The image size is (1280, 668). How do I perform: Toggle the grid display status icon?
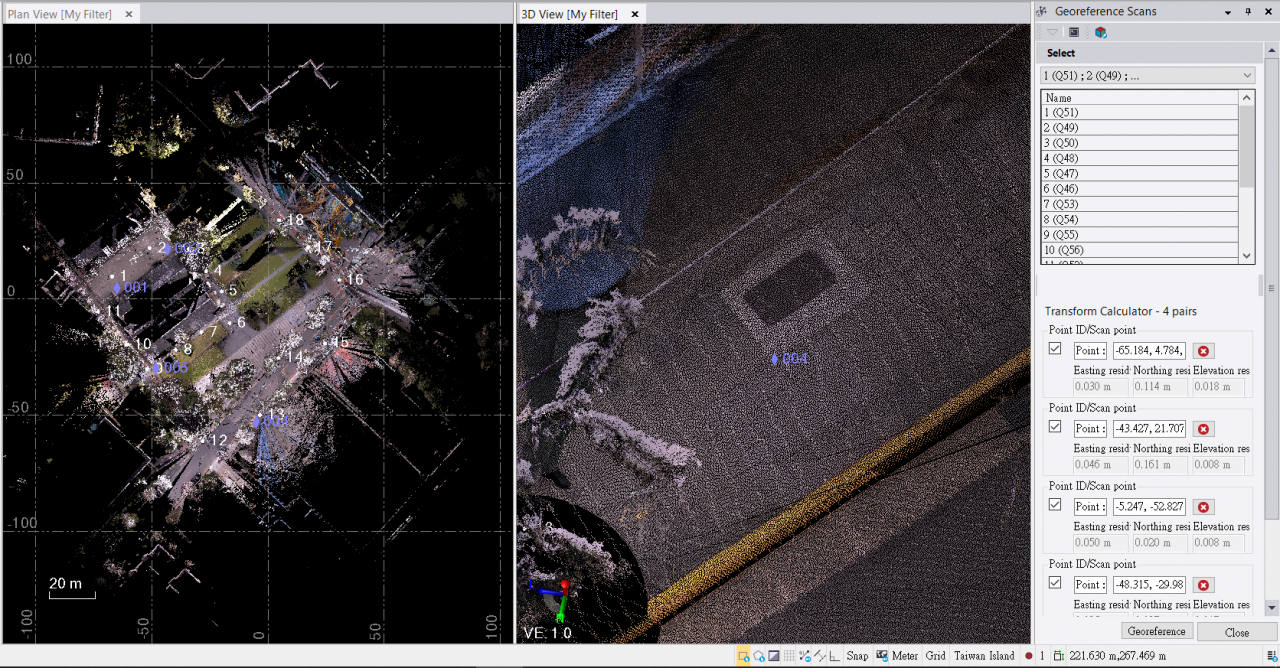coord(789,656)
